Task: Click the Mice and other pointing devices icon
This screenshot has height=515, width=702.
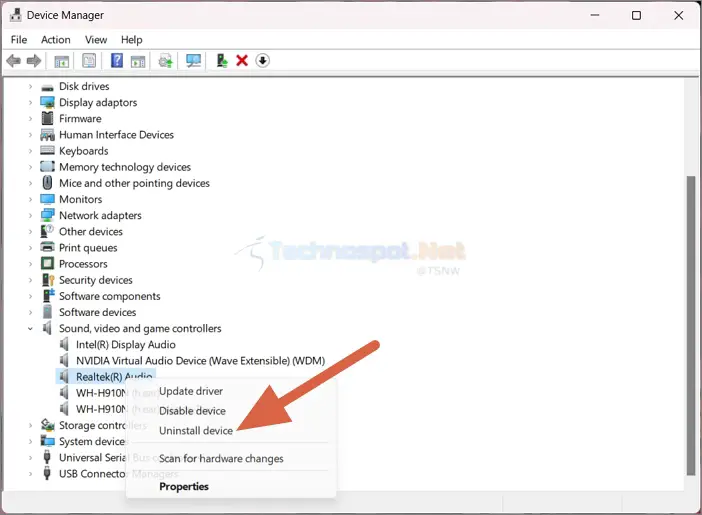Action: (47, 183)
